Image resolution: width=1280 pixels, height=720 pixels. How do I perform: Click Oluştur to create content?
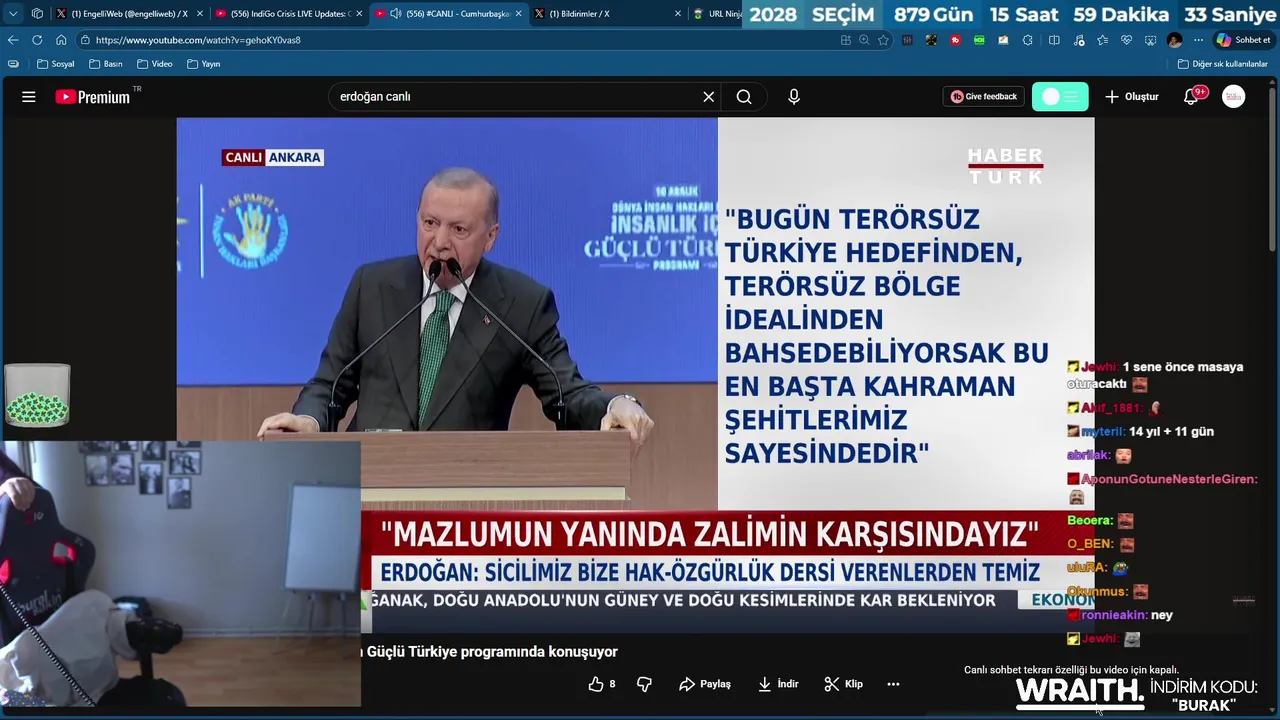pyautogui.click(x=1131, y=97)
